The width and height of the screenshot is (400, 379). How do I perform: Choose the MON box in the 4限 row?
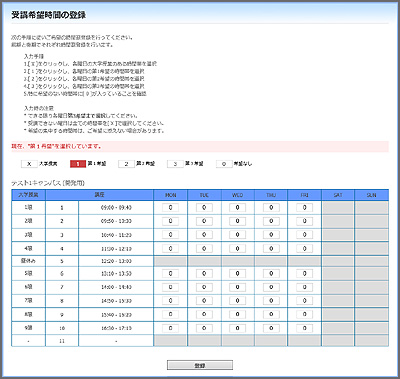tap(170, 248)
